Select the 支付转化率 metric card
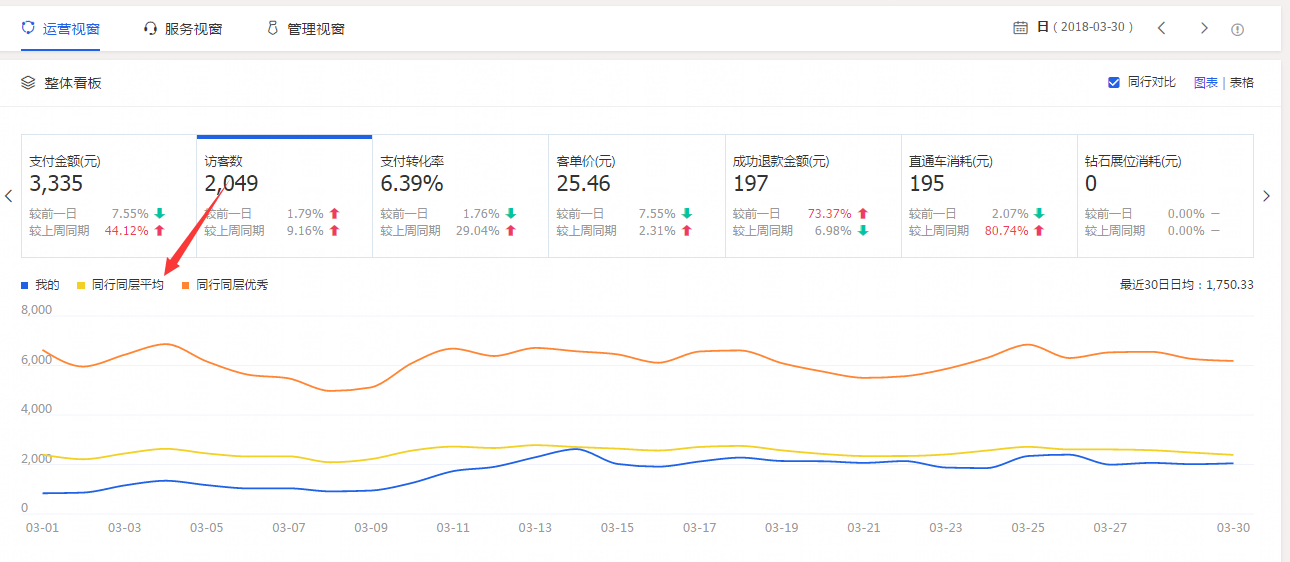Viewport: 1290px width, 562px height. pyautogui.click(x=460, y=196)
